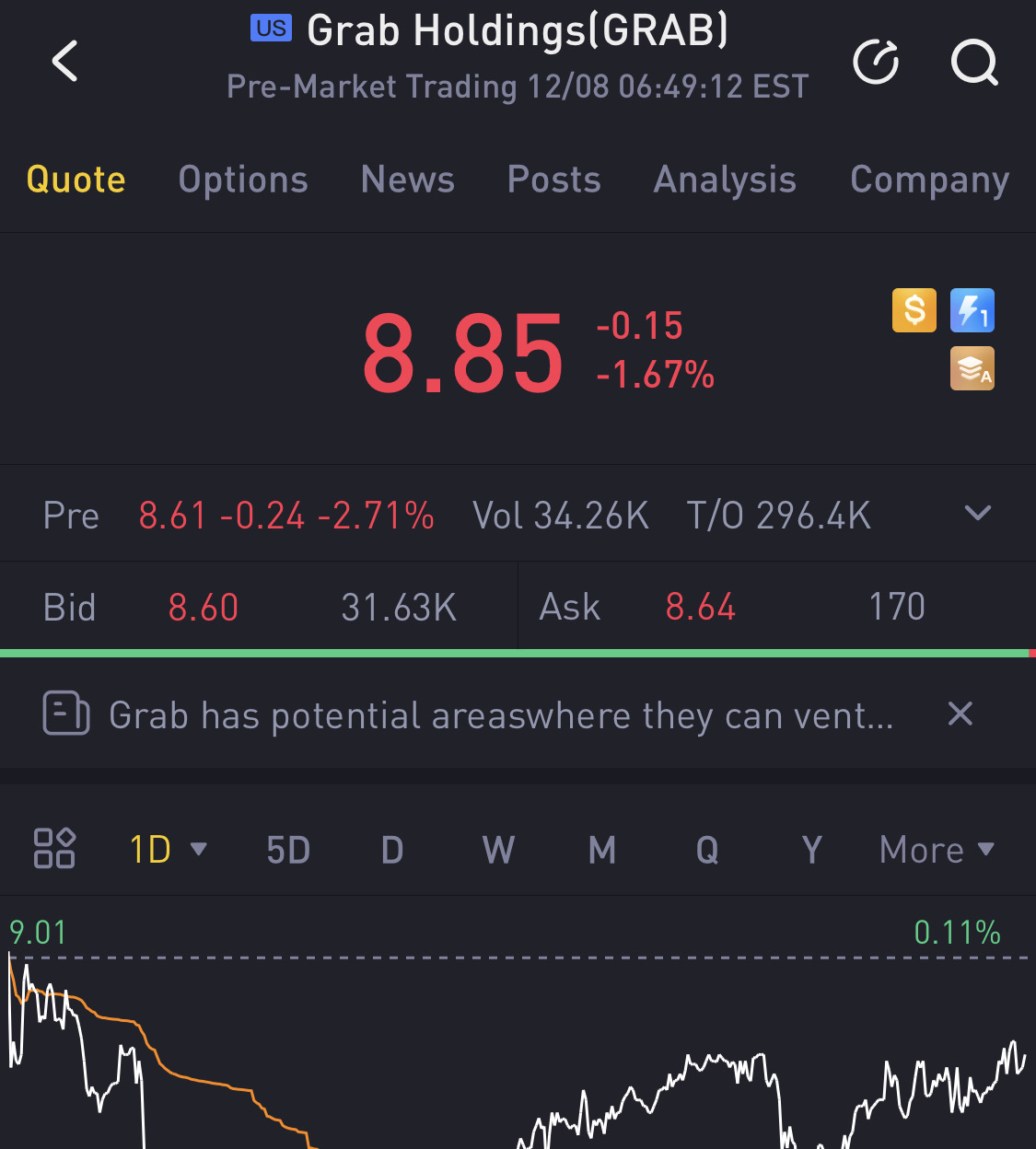The width and height of the screenshot is (1036, 1149).
Task: Select the 5D chart range
Action: [x=288, y=849]
